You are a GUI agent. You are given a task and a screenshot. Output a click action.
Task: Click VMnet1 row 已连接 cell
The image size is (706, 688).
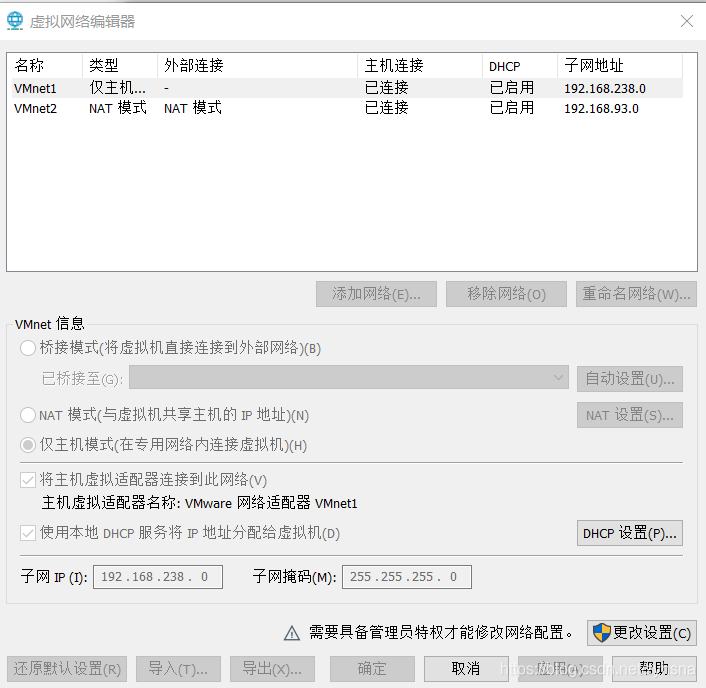[x=386, y=88]
